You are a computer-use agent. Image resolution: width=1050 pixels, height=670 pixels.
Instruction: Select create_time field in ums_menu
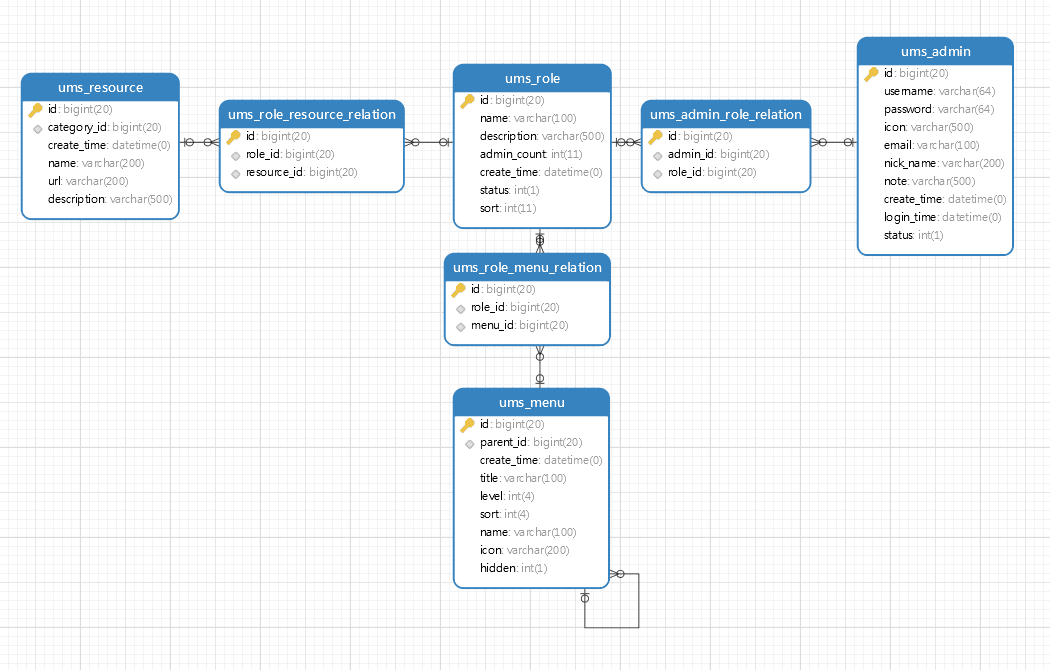541,460
